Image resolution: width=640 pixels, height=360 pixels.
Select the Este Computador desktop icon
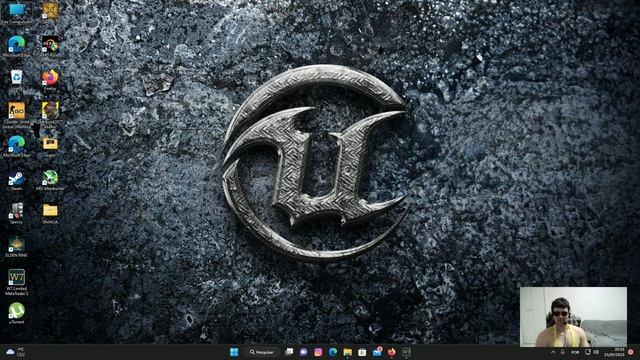(x=16, y=13)
